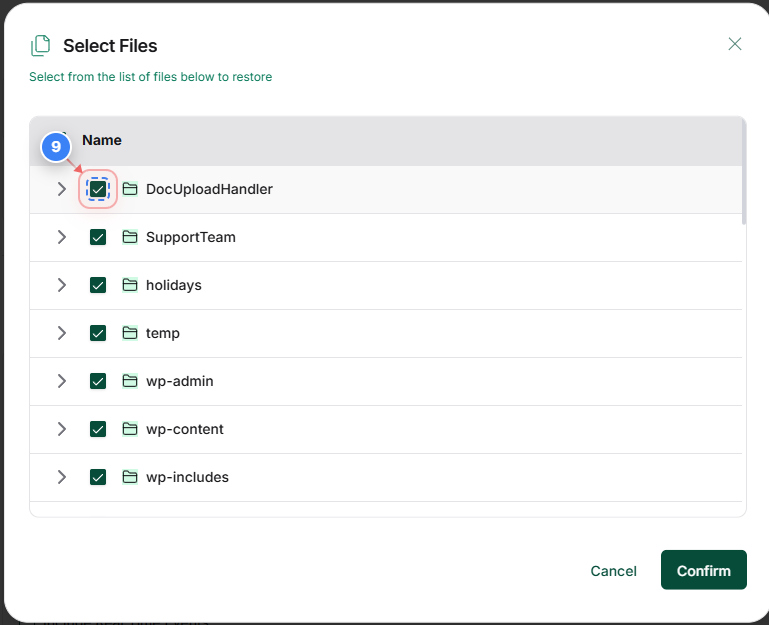Viewport: 769px width, 625px height.
Task: Uncheck the DocUploadHandler checkbox
Action: [x=98, y=189]
